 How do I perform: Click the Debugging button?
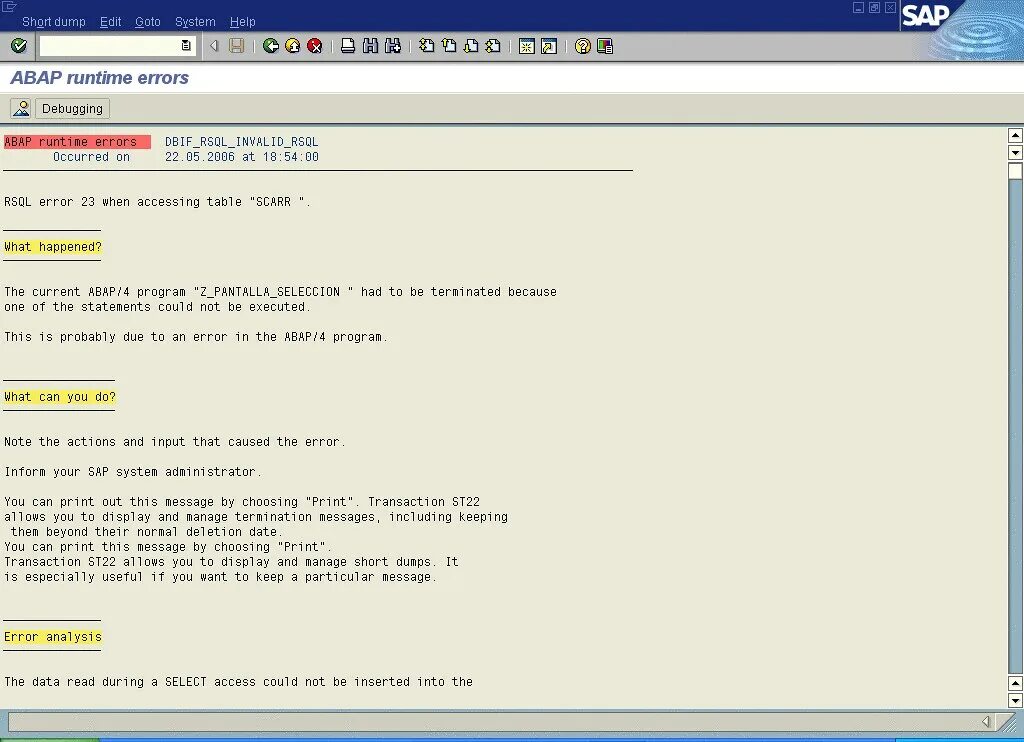coord(72,108)
